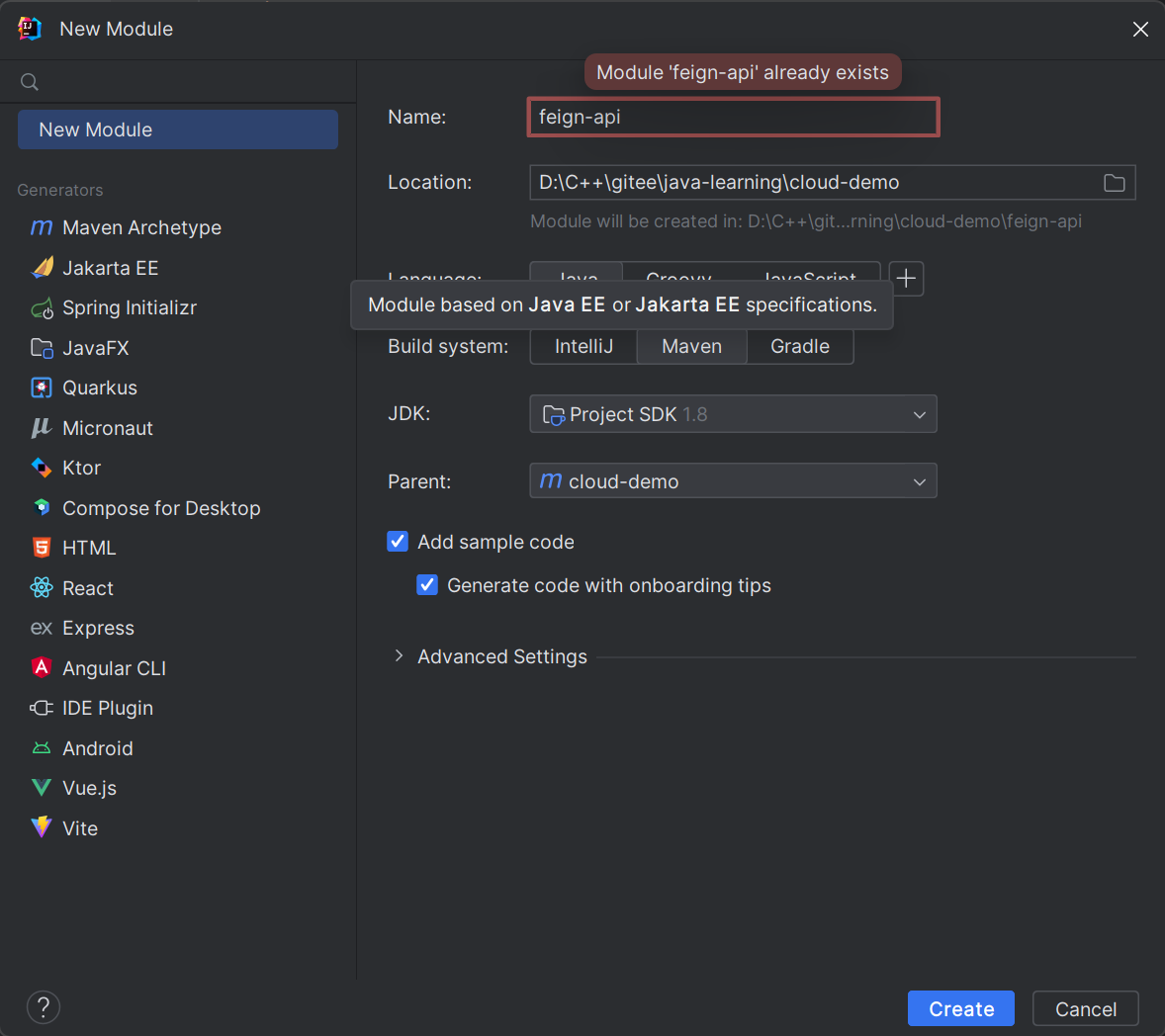Click the HTML label text
This screenshot has height=1036, width=1165.
coord(89,548)
